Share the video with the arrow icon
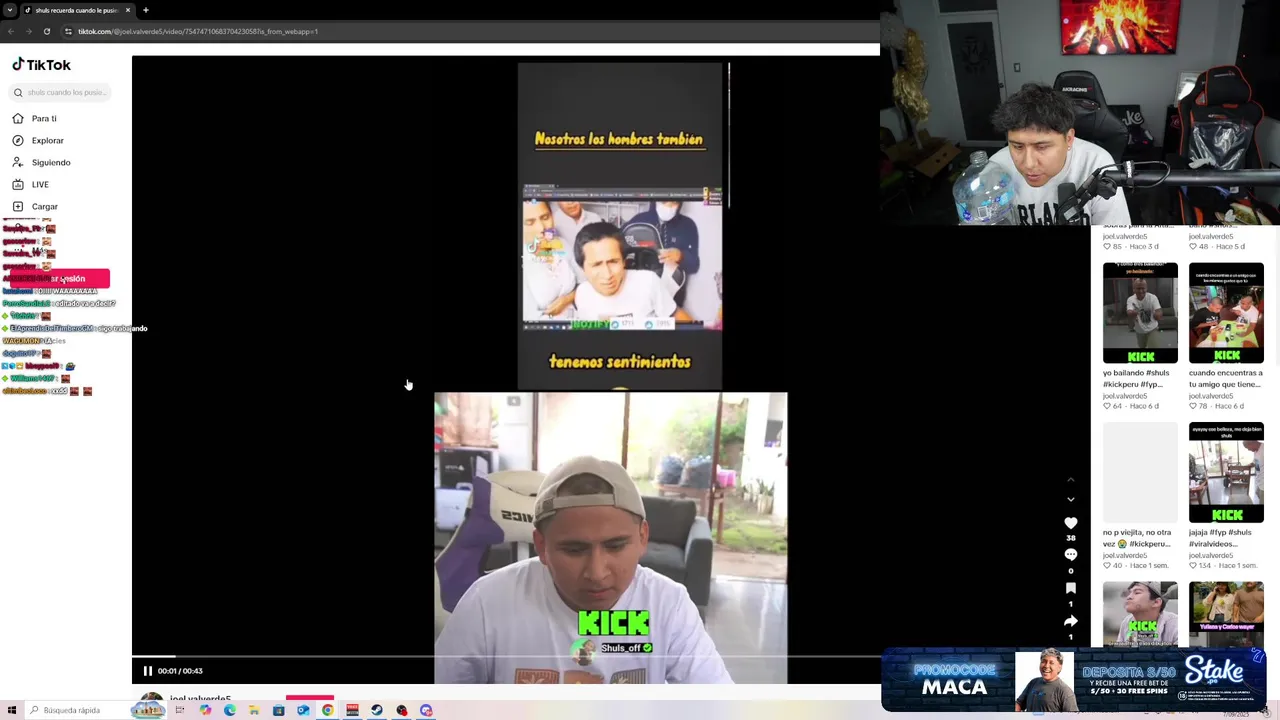Viewport: 1280px width, 720px height. point(1071,621)
